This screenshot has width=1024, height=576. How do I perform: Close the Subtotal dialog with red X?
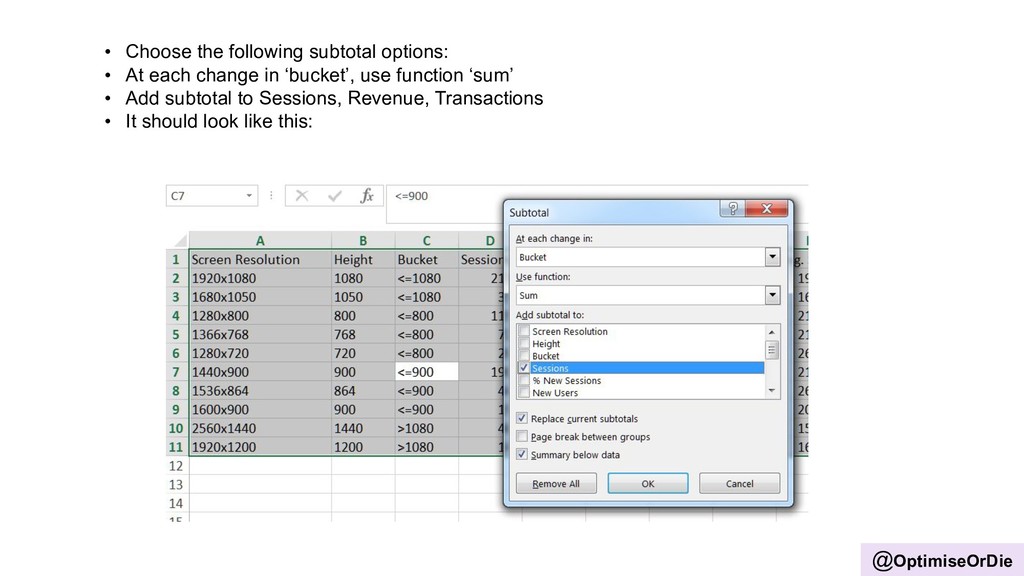[x=767, y=208]
